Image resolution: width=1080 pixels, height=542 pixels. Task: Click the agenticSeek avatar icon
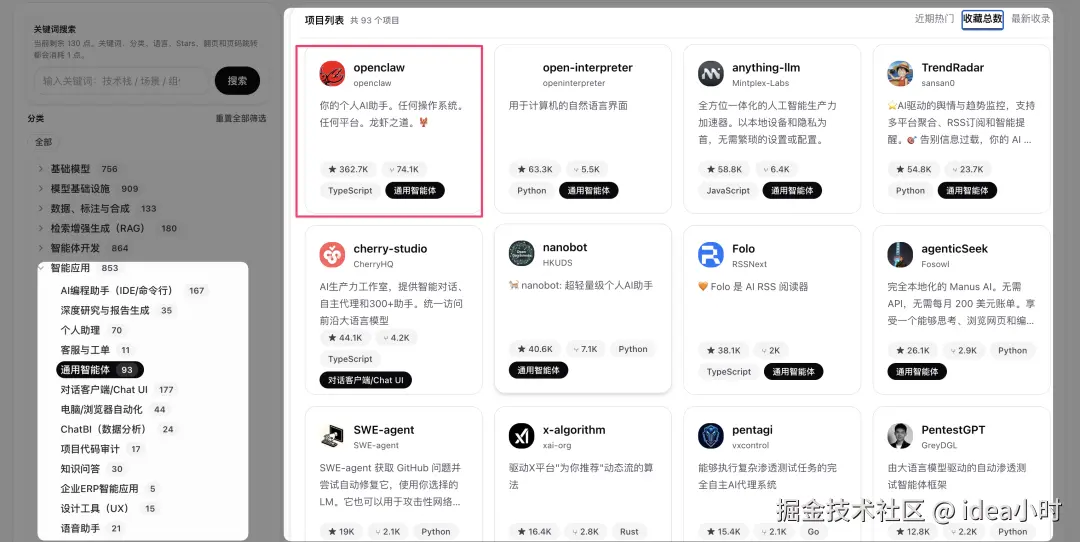[x=900, y=255]
